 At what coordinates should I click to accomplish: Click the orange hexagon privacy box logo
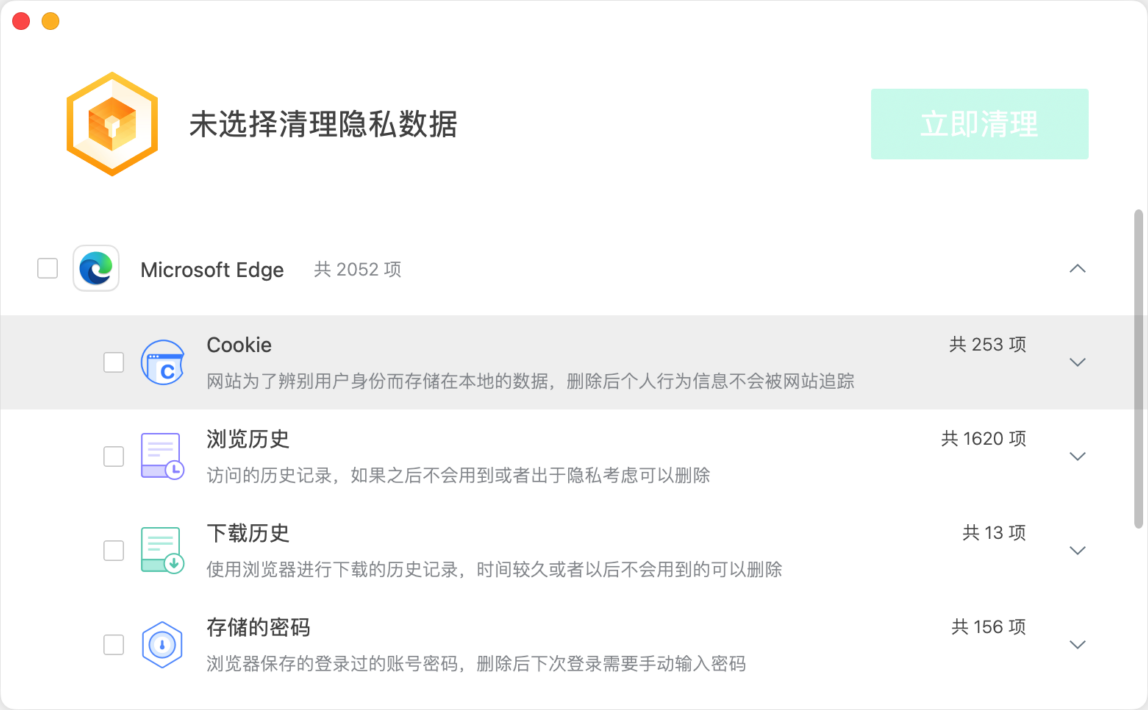click(x=112, y=124)
